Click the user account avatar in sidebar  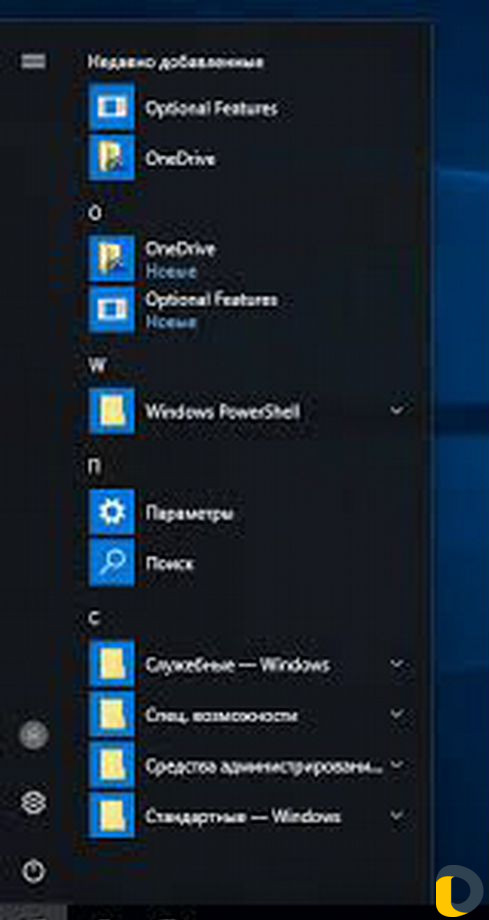click(x=33, y=735)
